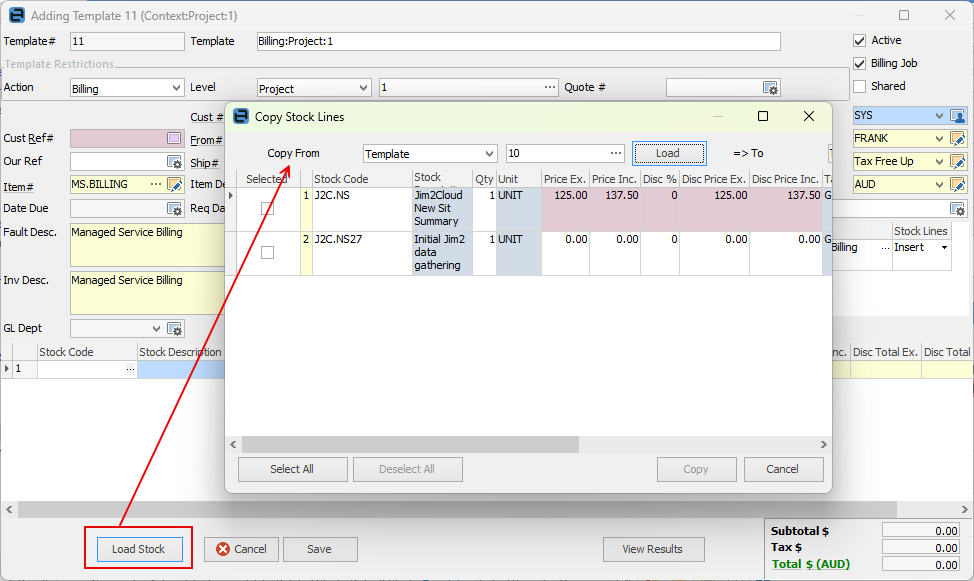Click the edit icon next to AUD

[957, 185]
